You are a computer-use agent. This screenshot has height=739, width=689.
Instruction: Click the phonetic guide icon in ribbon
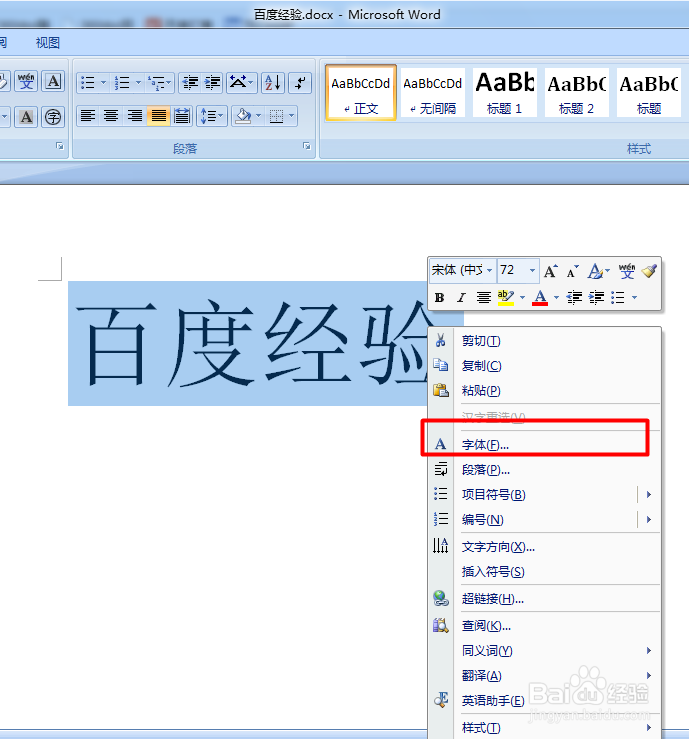[x=26, y=82]
